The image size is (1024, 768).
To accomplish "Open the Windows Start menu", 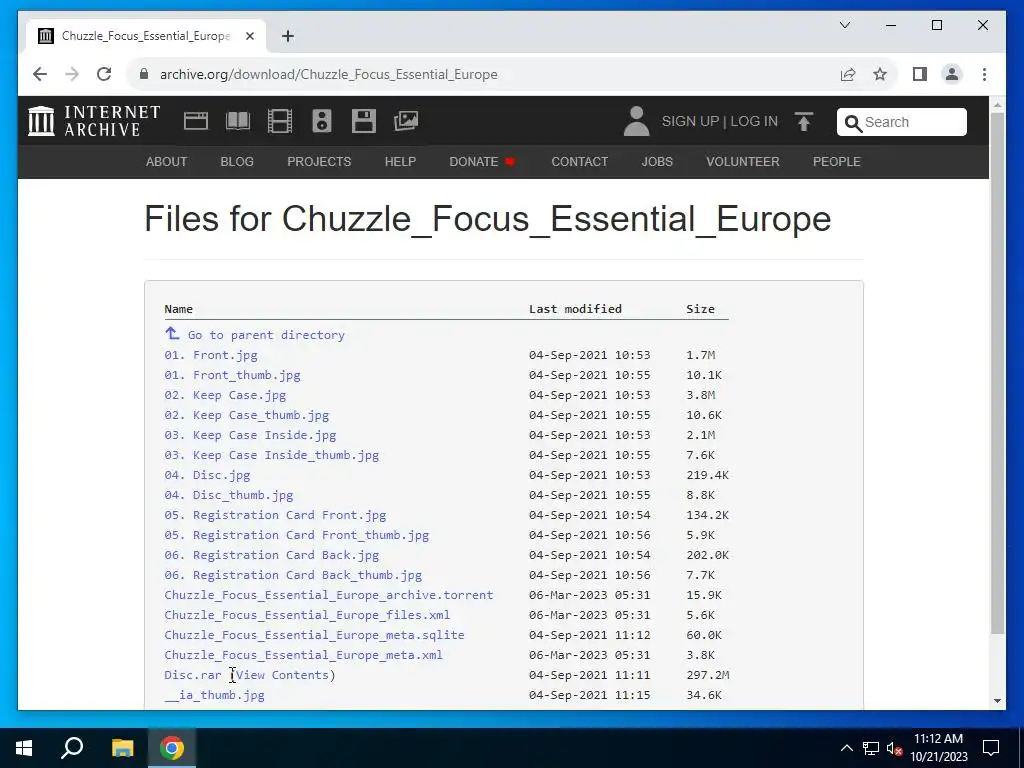I will pos(24,748).
